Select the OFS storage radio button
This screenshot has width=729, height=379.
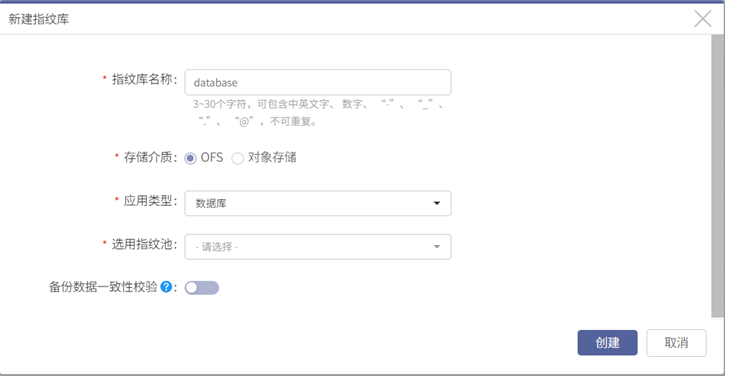pyautogui.click(x=190, y=158)
